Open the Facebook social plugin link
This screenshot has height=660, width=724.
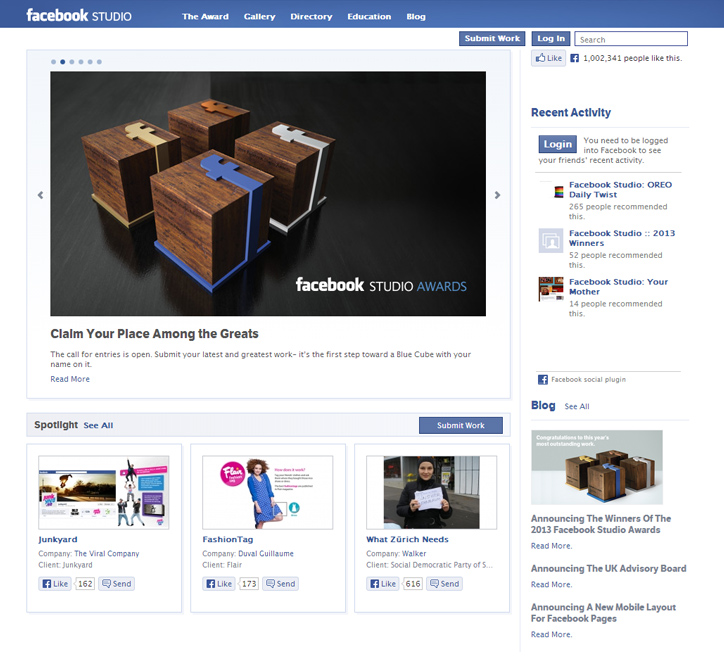(x=588, y=380)
